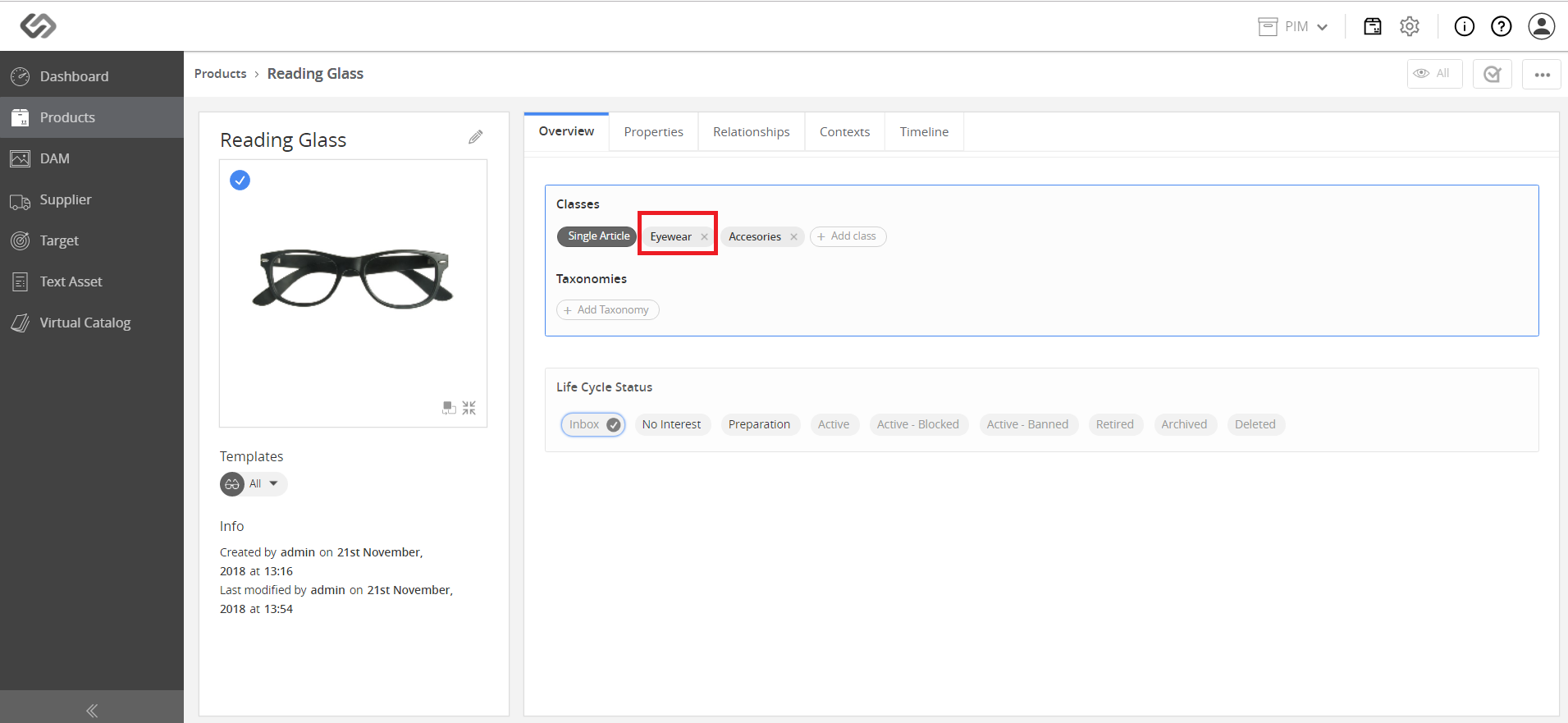
Task: Click the information circle icon
Action: point(1464,26)
